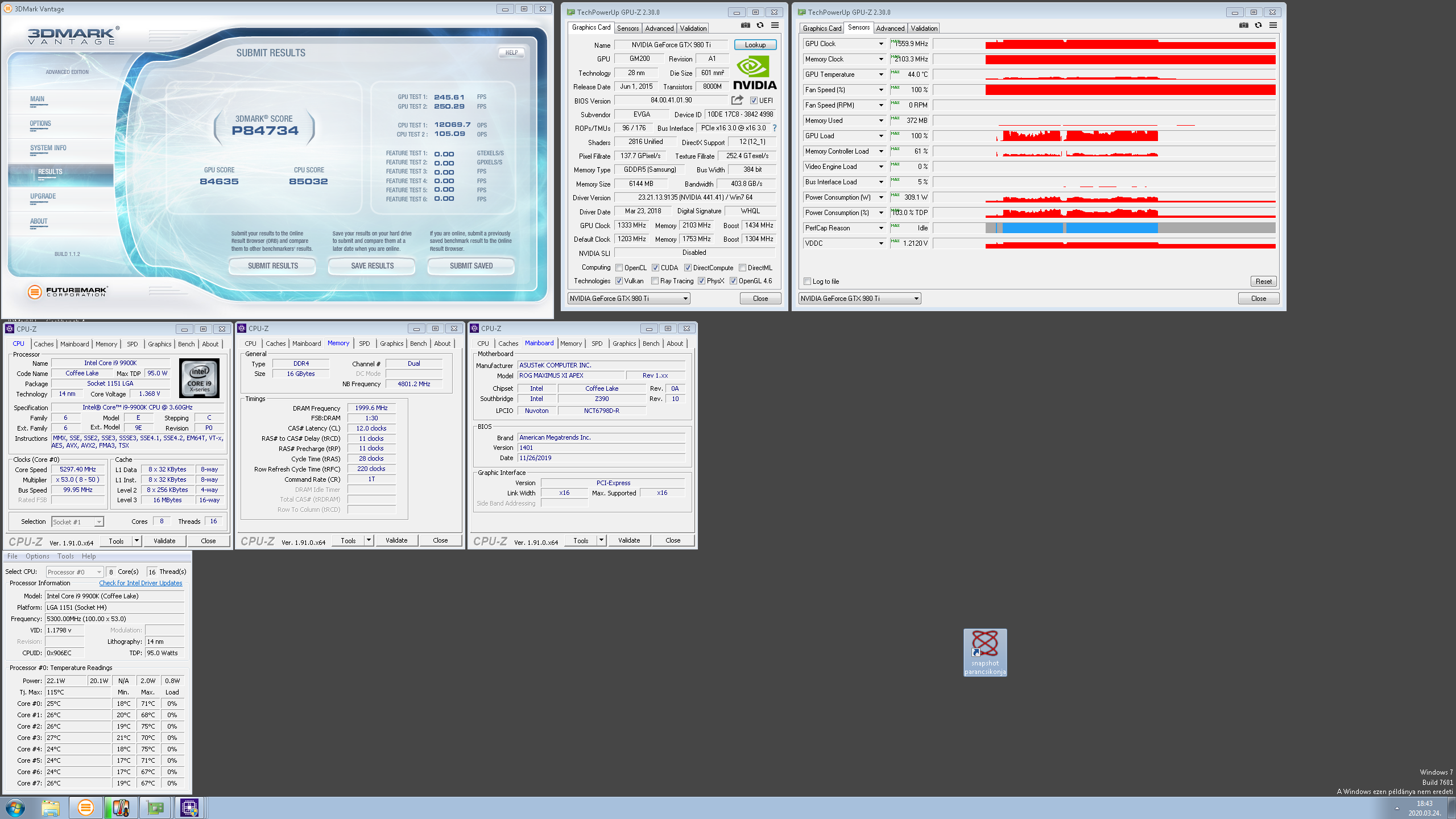The image size is (1456, 819).
Task: Expand the GPU Clock sensor dropdown
Action: 881,44
